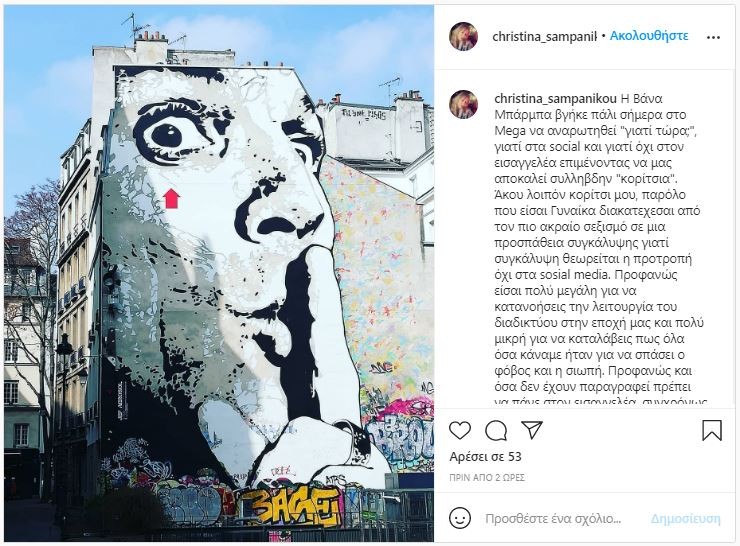Like the post with the heart icon
Screen dimensions: 740x546
point(460,430)
